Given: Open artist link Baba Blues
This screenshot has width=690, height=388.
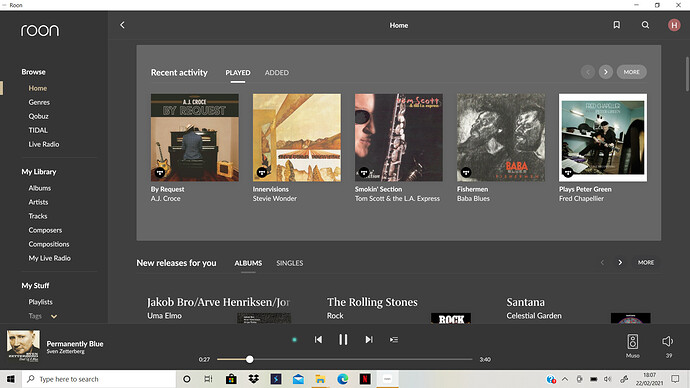Looking at the screenshot, I should pyautogui.click(x=473, y=198).
